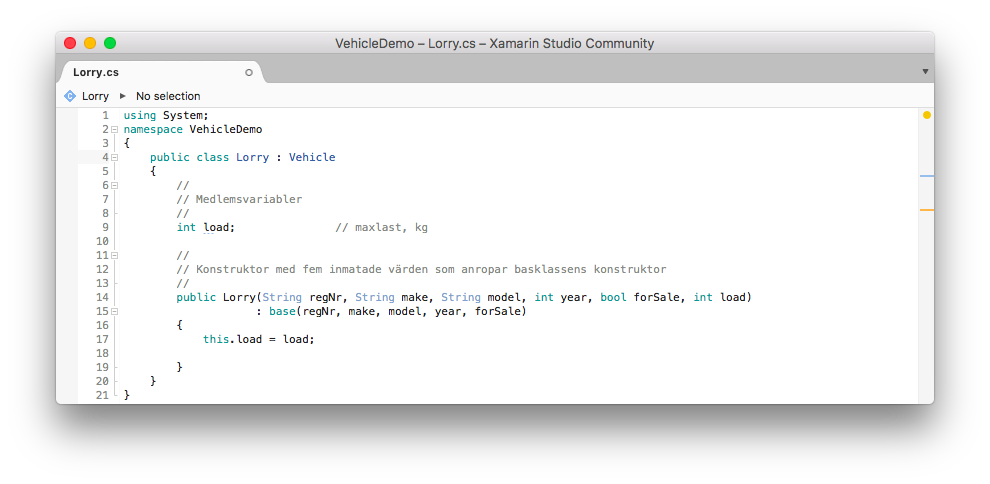Collapse the Lorry class fold on line 4

(114, 157)
